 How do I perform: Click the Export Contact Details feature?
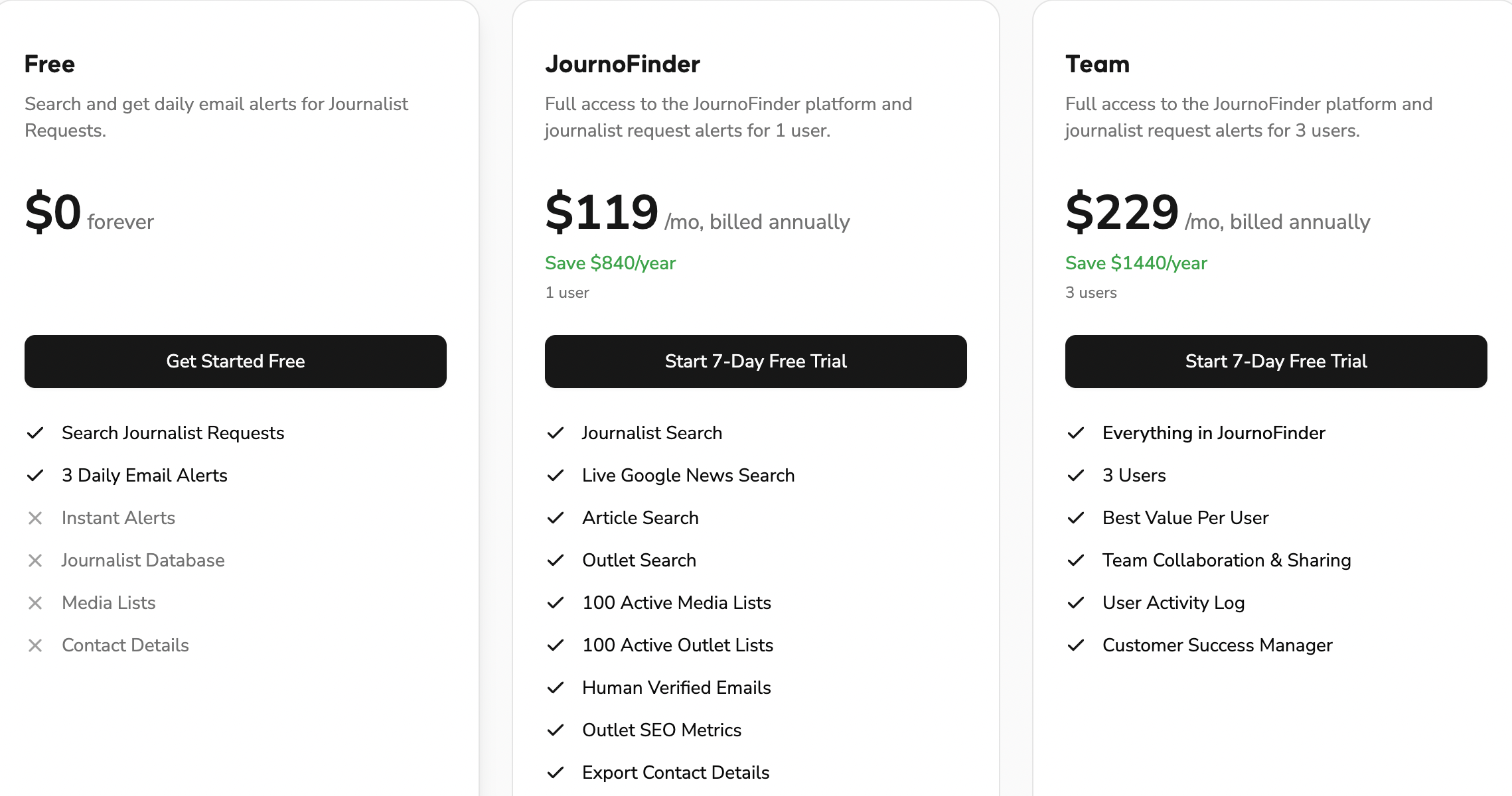(675, 773)
